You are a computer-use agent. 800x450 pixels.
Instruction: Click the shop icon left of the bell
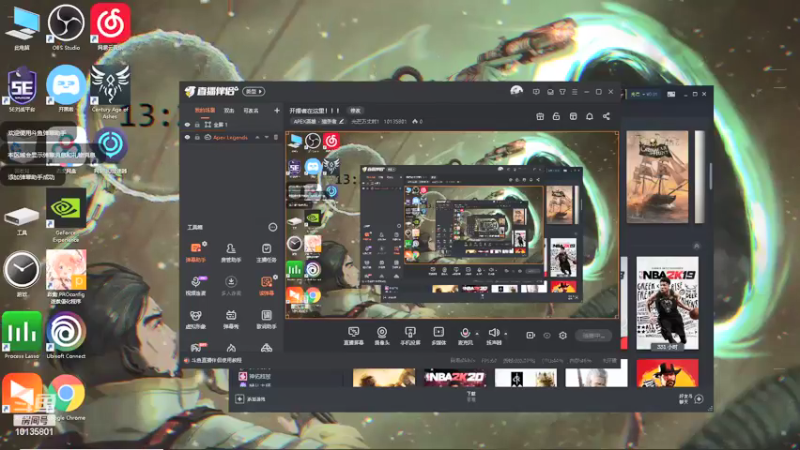(x=573, y=116)
